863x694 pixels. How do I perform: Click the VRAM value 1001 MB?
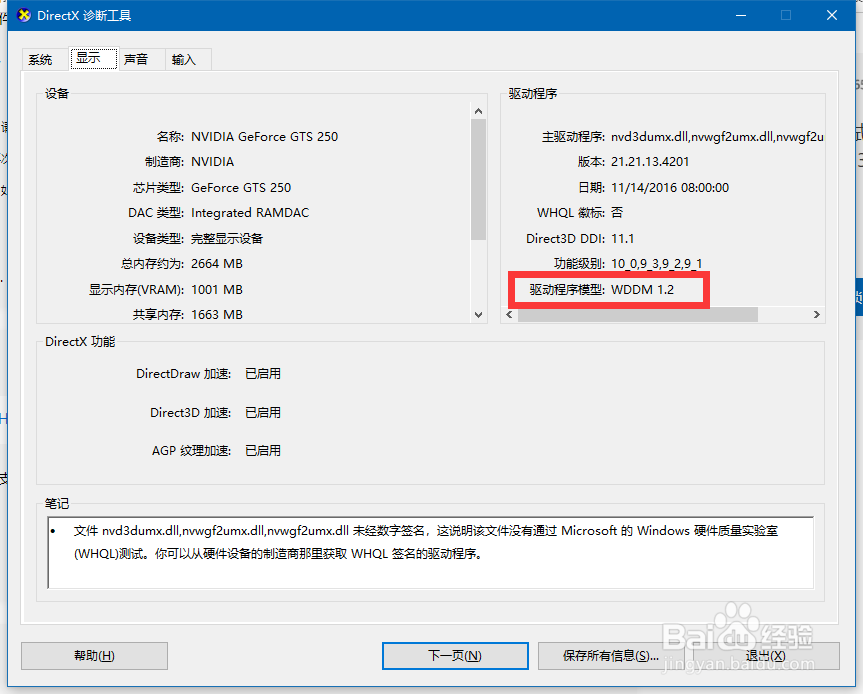pos(216,289)
